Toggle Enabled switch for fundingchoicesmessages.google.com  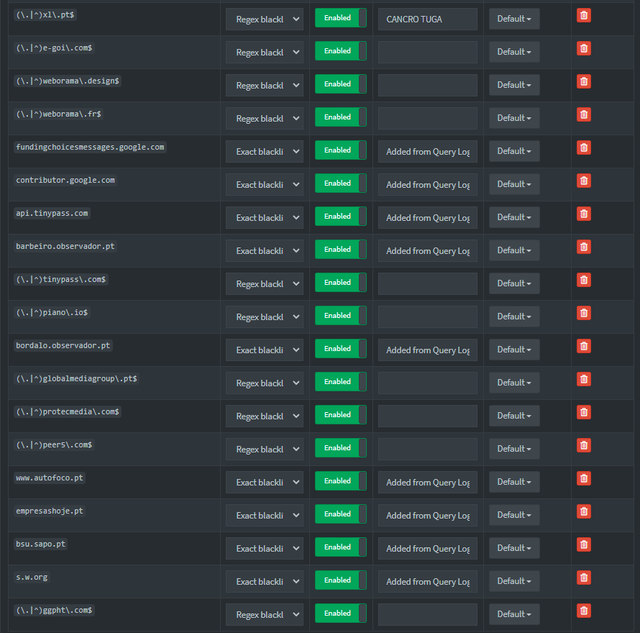tap(341, 150)
